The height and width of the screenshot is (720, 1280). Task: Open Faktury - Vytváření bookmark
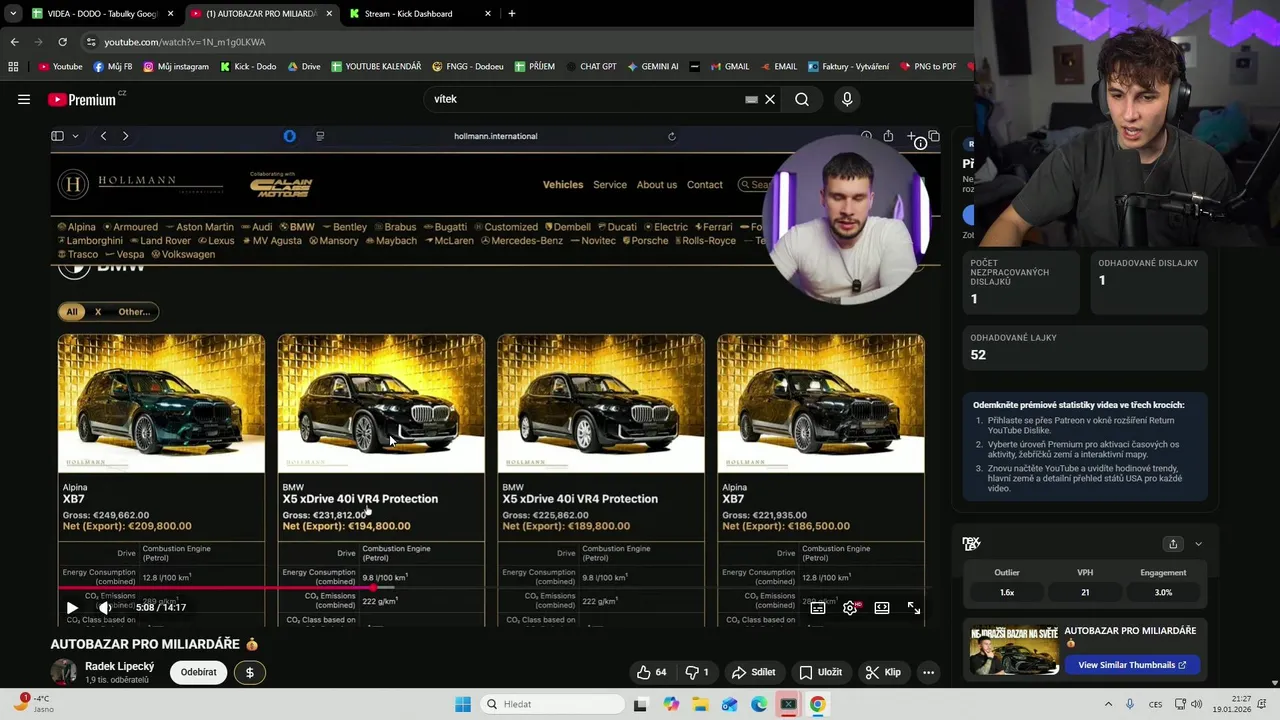[x=848, y=67]
